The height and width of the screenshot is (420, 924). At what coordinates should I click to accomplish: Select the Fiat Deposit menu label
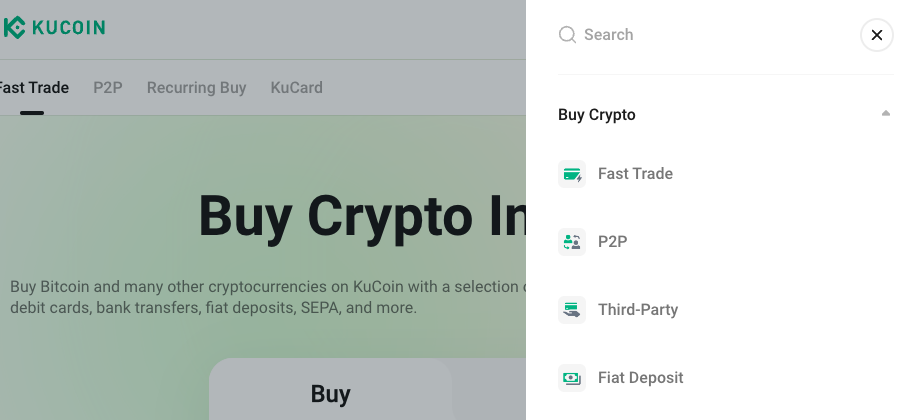(640, 378)
